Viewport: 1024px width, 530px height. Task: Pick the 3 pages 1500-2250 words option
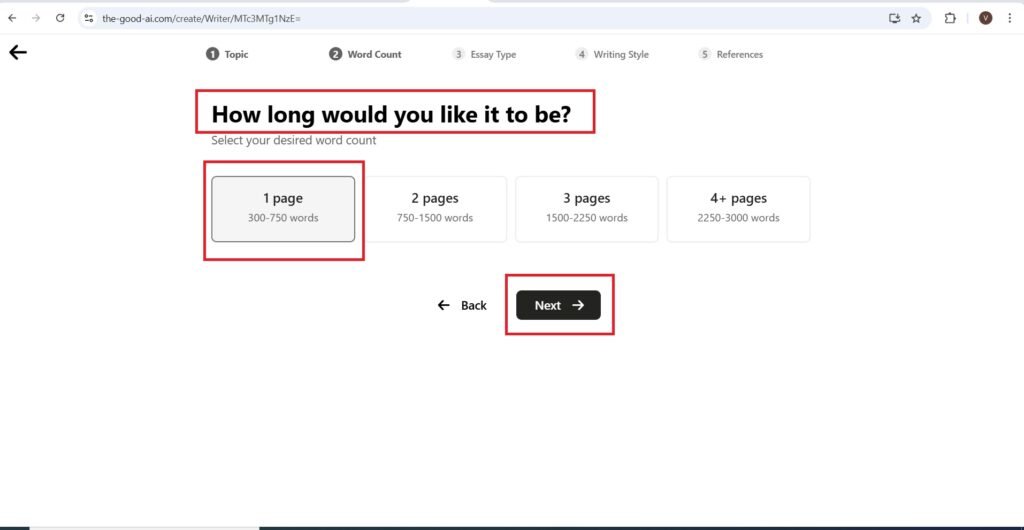(x=586, y=208)
